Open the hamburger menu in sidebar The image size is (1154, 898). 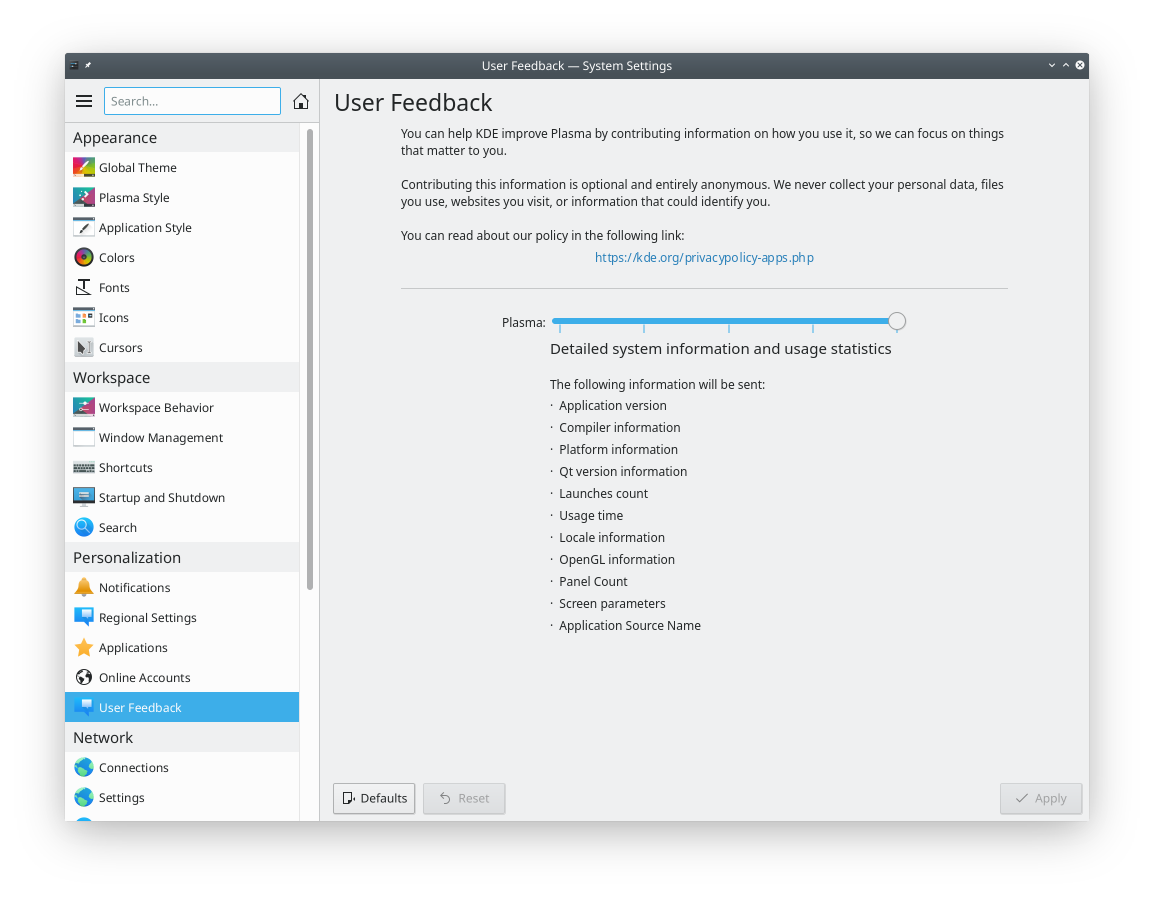click(x=84, y=101)
